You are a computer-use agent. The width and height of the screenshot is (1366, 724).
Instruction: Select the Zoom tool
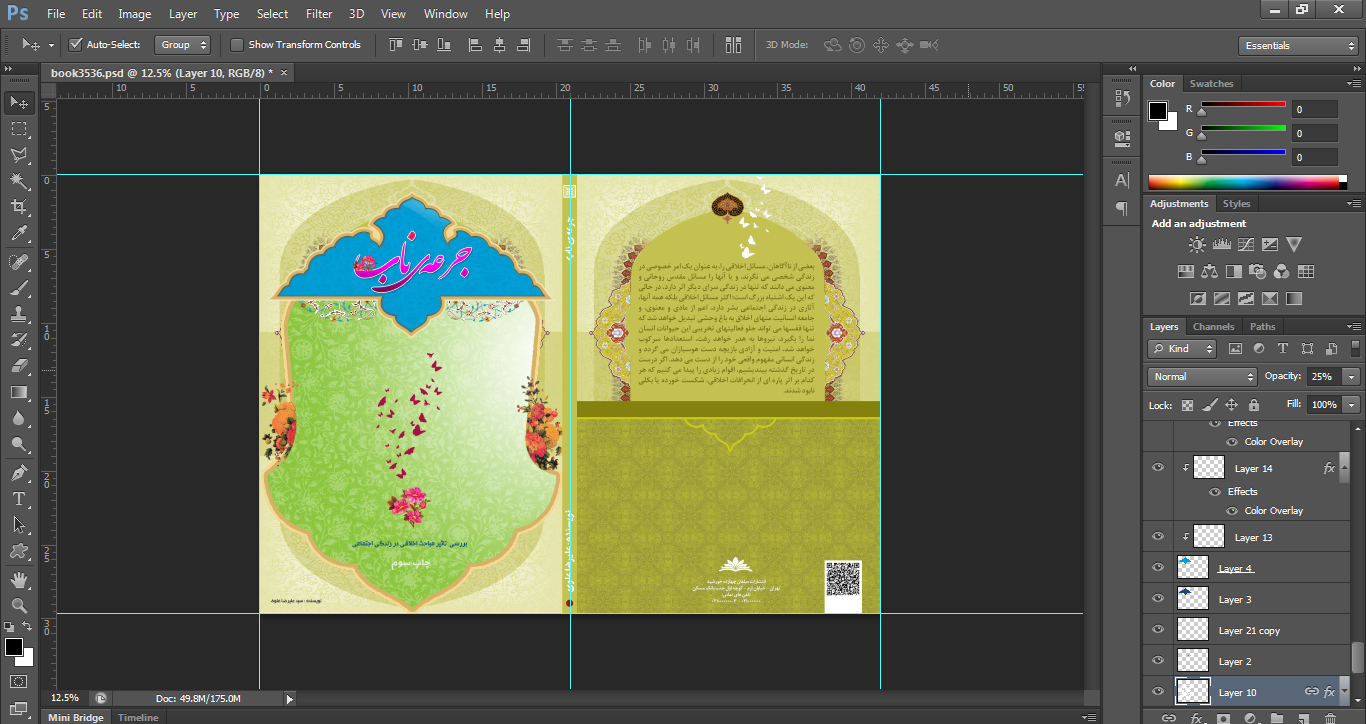coord(18,605)
